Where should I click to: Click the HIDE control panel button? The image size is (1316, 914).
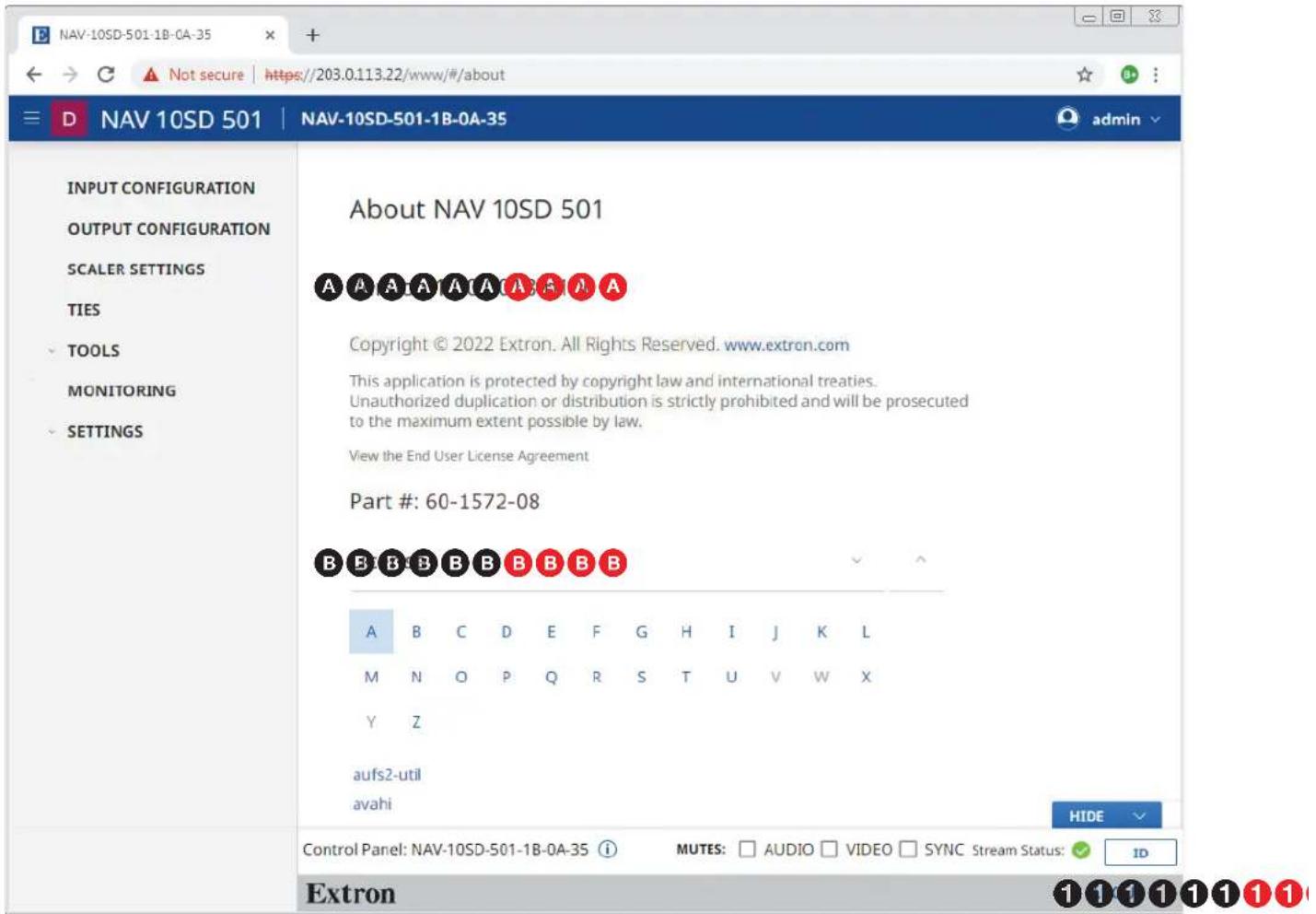(x=1106, y=815)
